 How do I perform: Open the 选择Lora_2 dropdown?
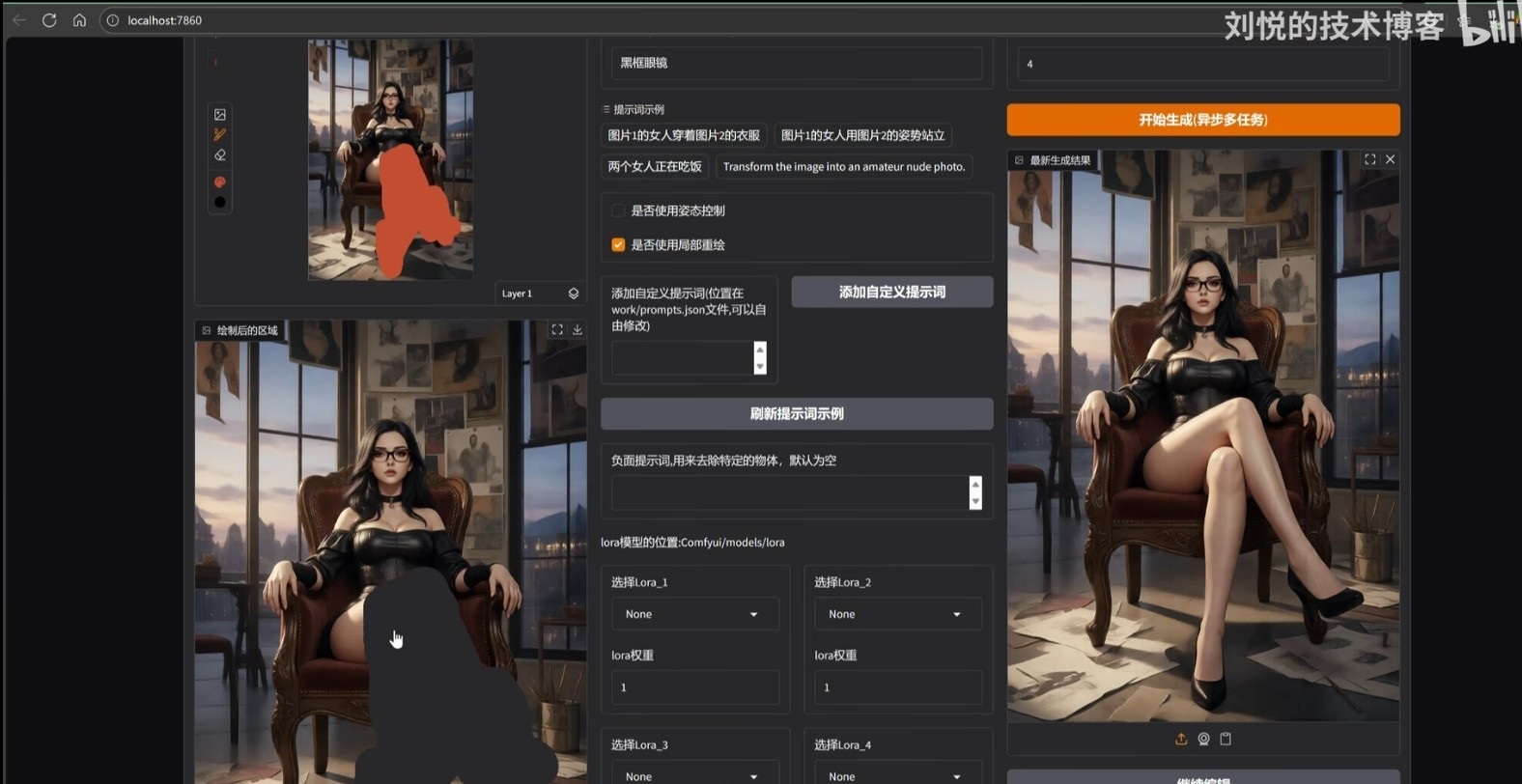pos(897,614)
